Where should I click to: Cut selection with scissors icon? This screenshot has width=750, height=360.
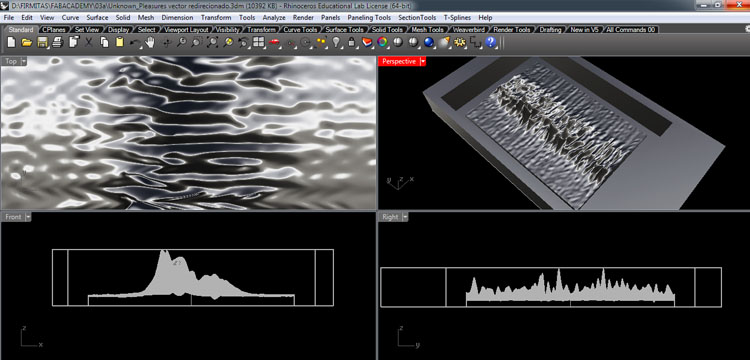(x=89, y=43)
